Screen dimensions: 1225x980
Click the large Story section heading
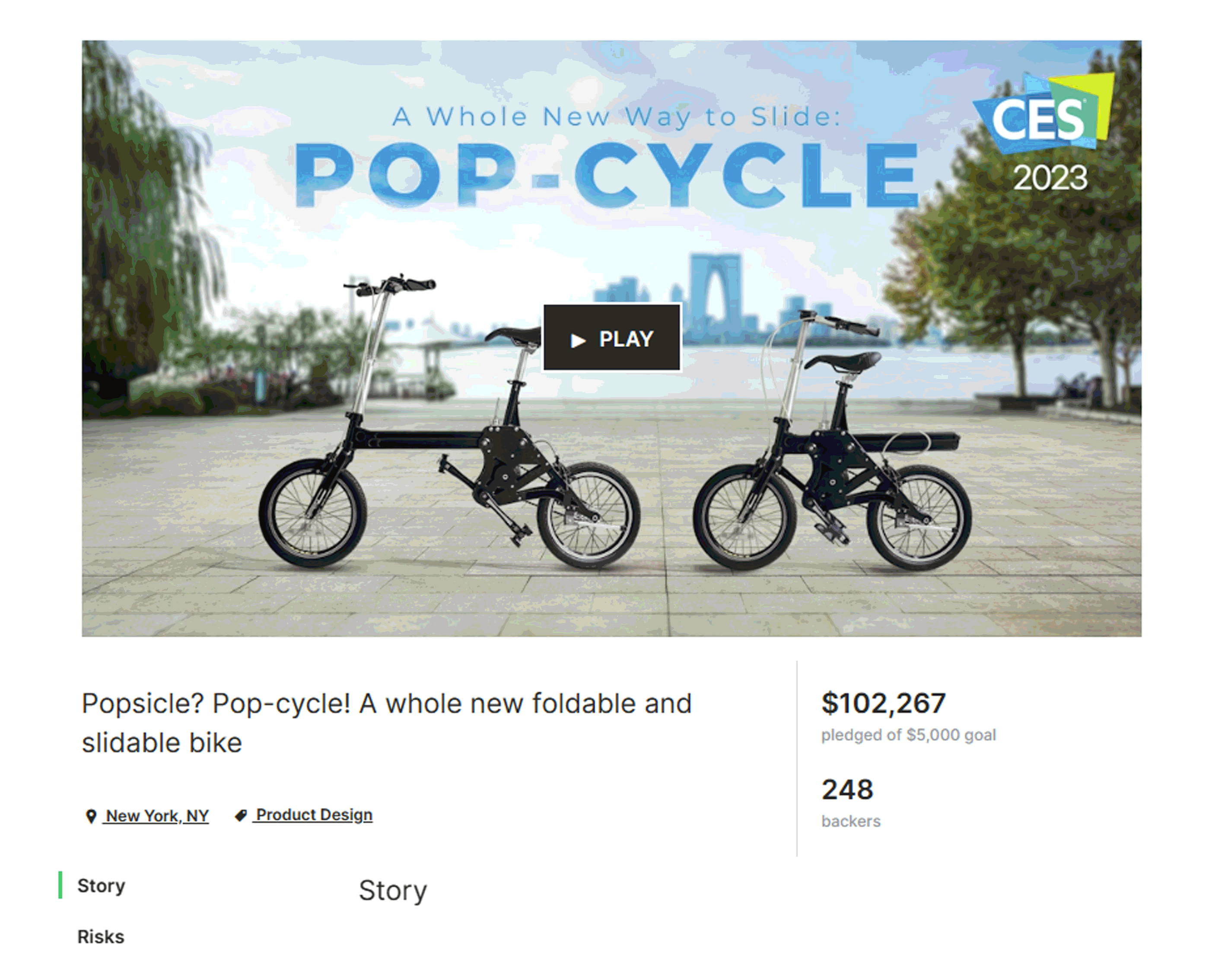click(x=392, y=890)
